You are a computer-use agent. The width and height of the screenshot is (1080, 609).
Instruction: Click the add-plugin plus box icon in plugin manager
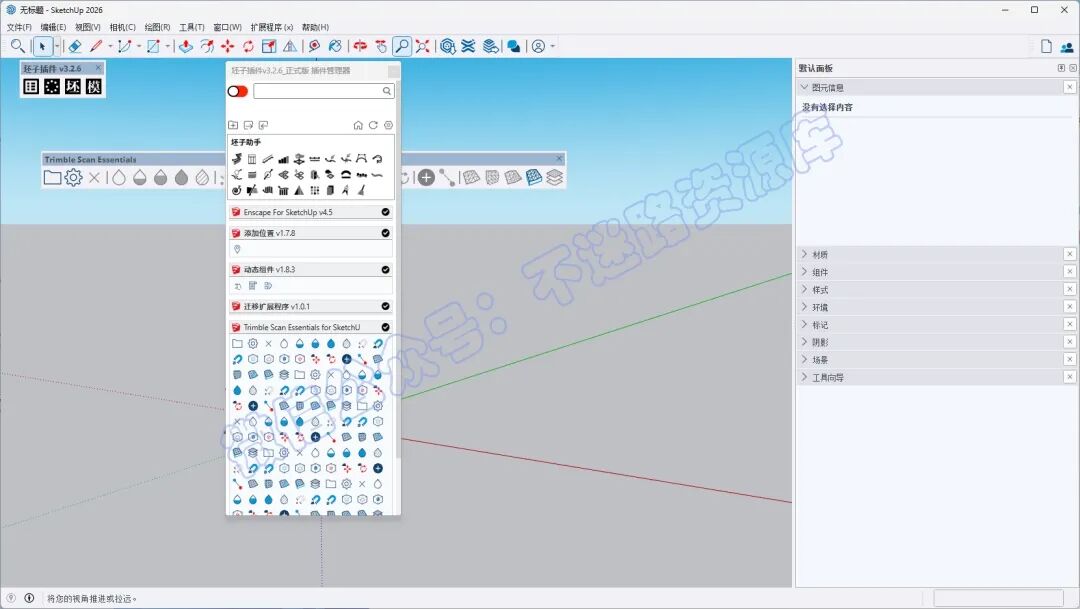pyautogui.click(x=233, y=125)
